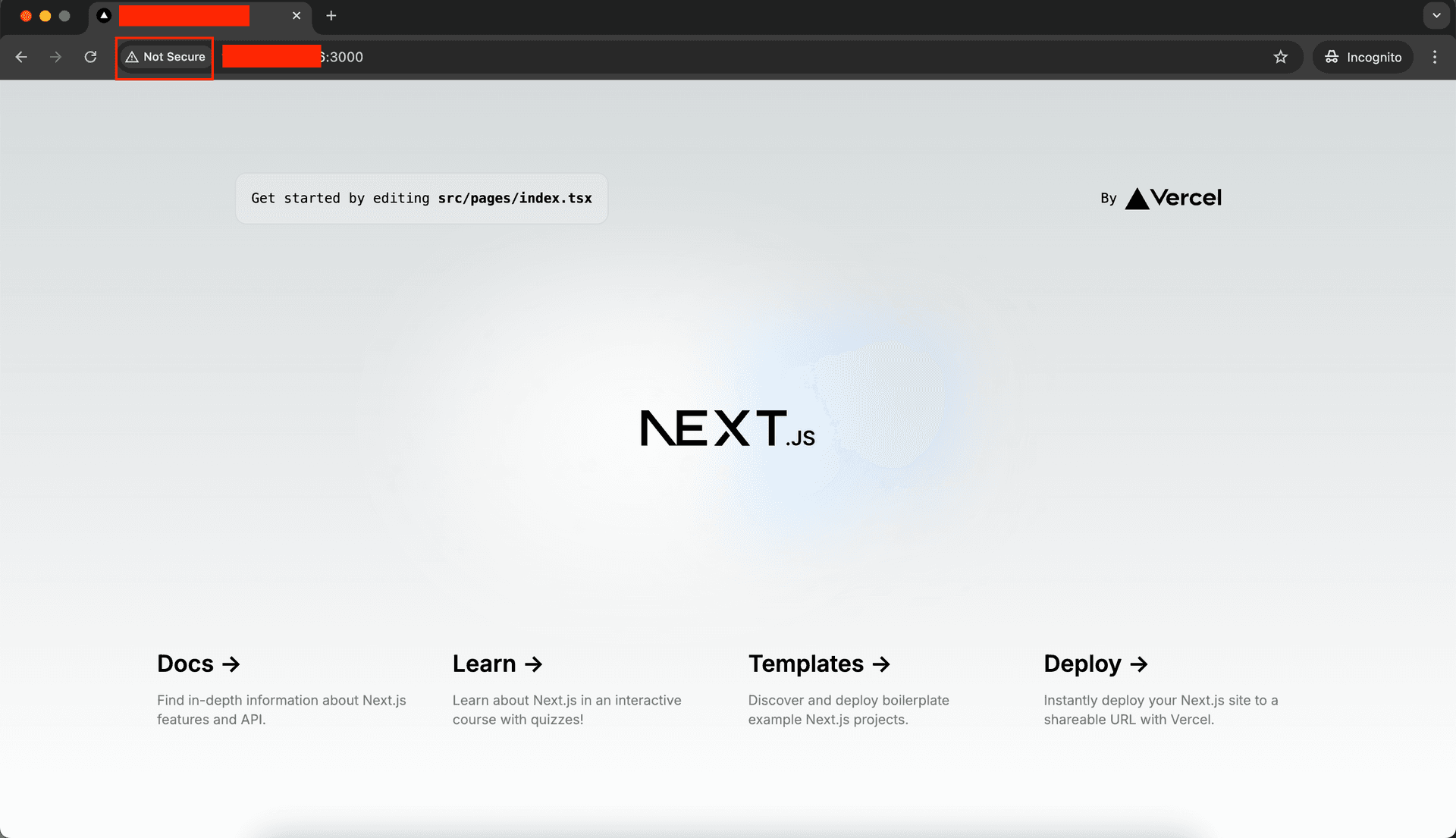Go back with the browser back arrow

21,57
